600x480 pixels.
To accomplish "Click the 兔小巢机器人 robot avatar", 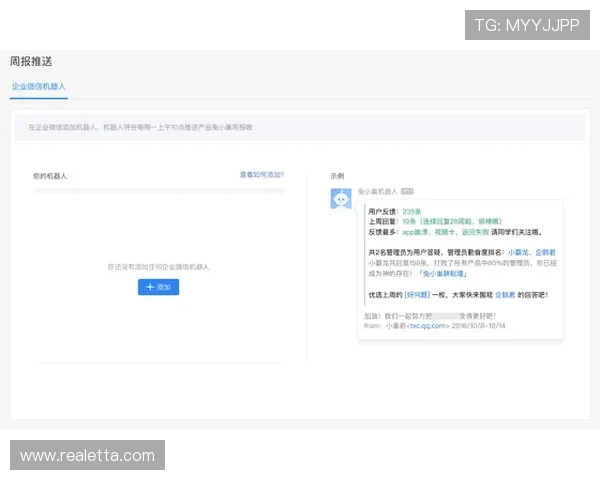I will (x=341, y=199).
